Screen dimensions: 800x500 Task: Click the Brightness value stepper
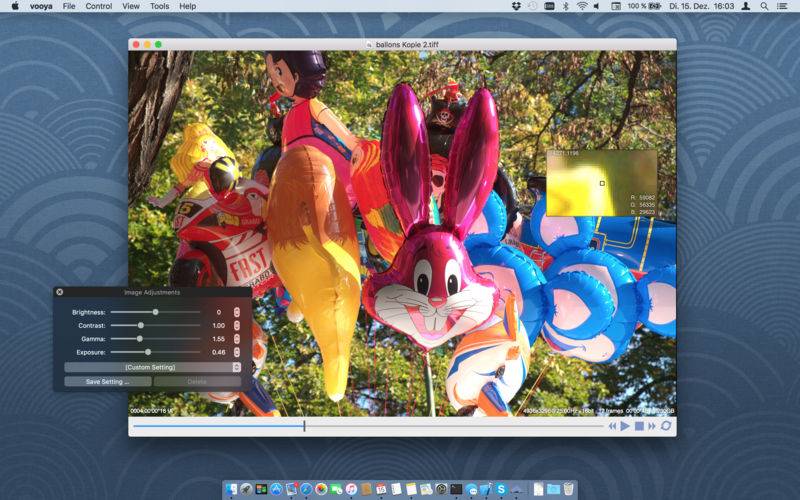pyautogui.click(x=237, y=312)
